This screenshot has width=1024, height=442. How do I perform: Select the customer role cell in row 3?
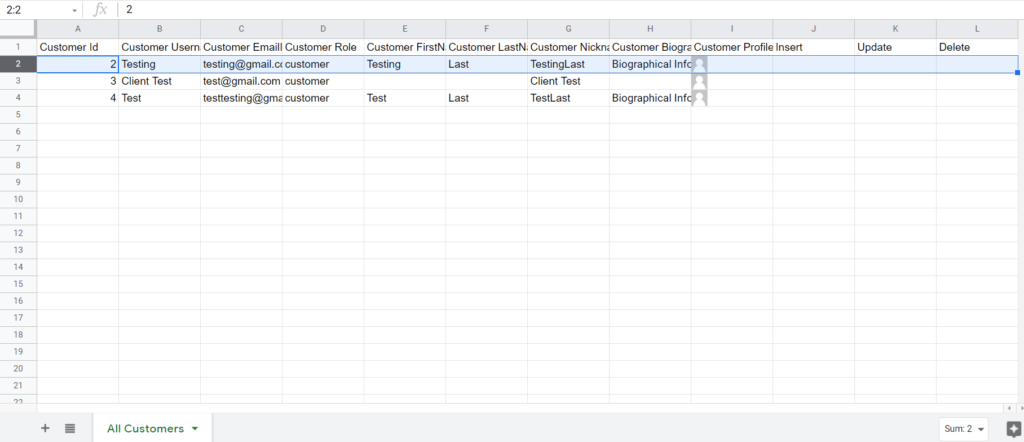click(323, 81)
